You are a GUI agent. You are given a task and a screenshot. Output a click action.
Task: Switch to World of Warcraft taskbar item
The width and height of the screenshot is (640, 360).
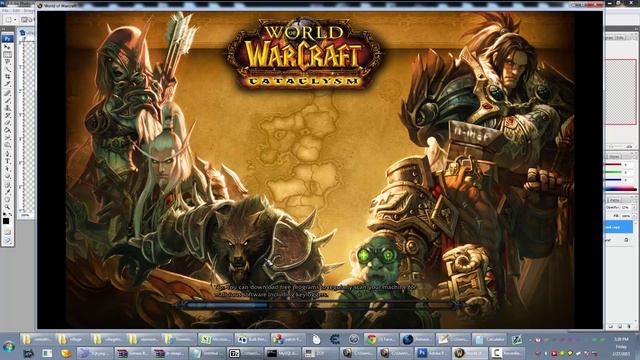click(470, 353)
